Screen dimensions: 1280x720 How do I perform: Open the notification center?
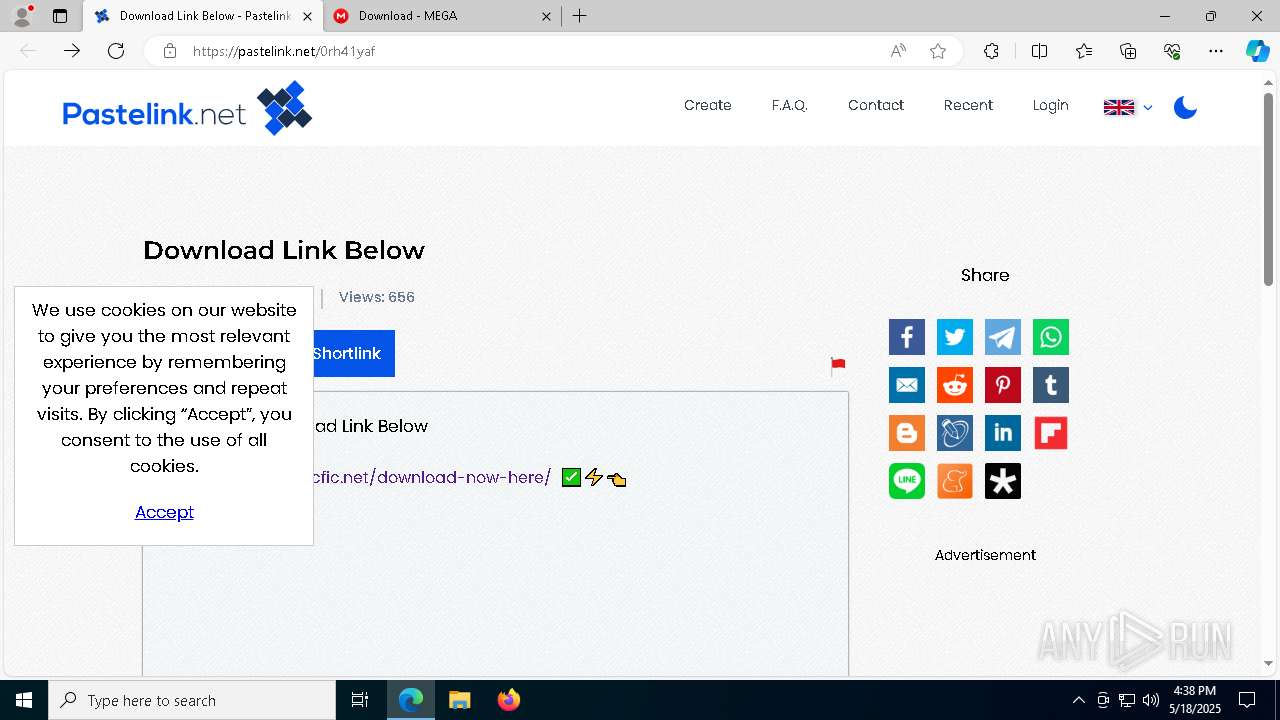(x=1247, y=700)
